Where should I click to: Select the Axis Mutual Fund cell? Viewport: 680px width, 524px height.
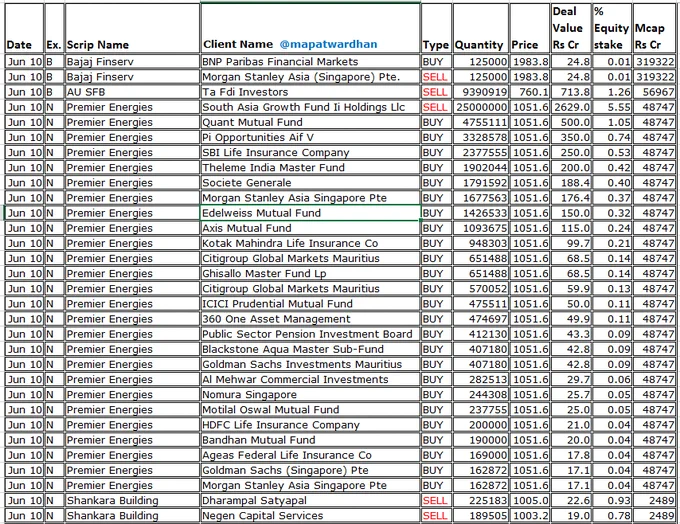[311, 228]
